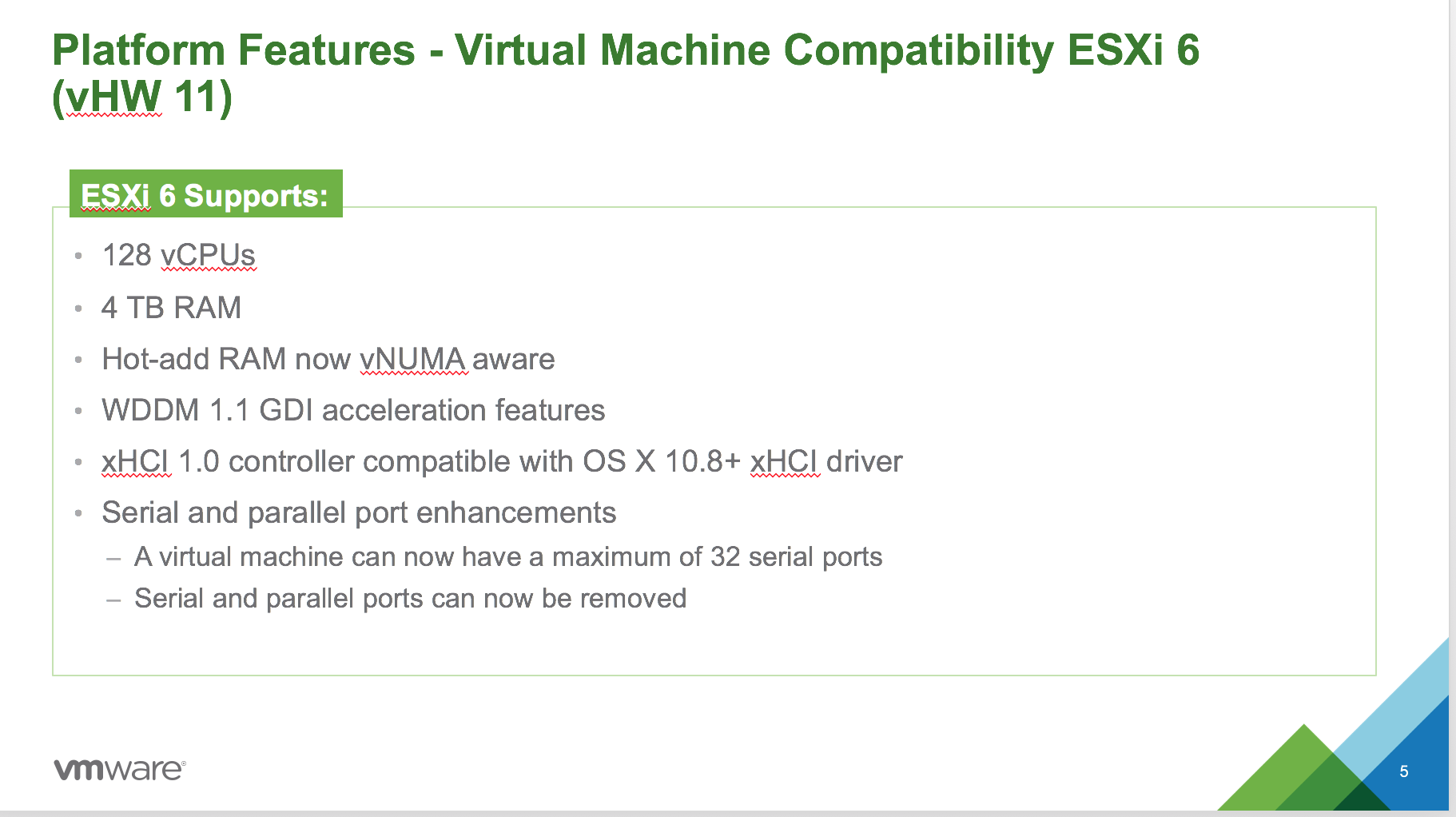Click the misspelled word vNUMA
Screen dimensions: 1456x817
412,360
